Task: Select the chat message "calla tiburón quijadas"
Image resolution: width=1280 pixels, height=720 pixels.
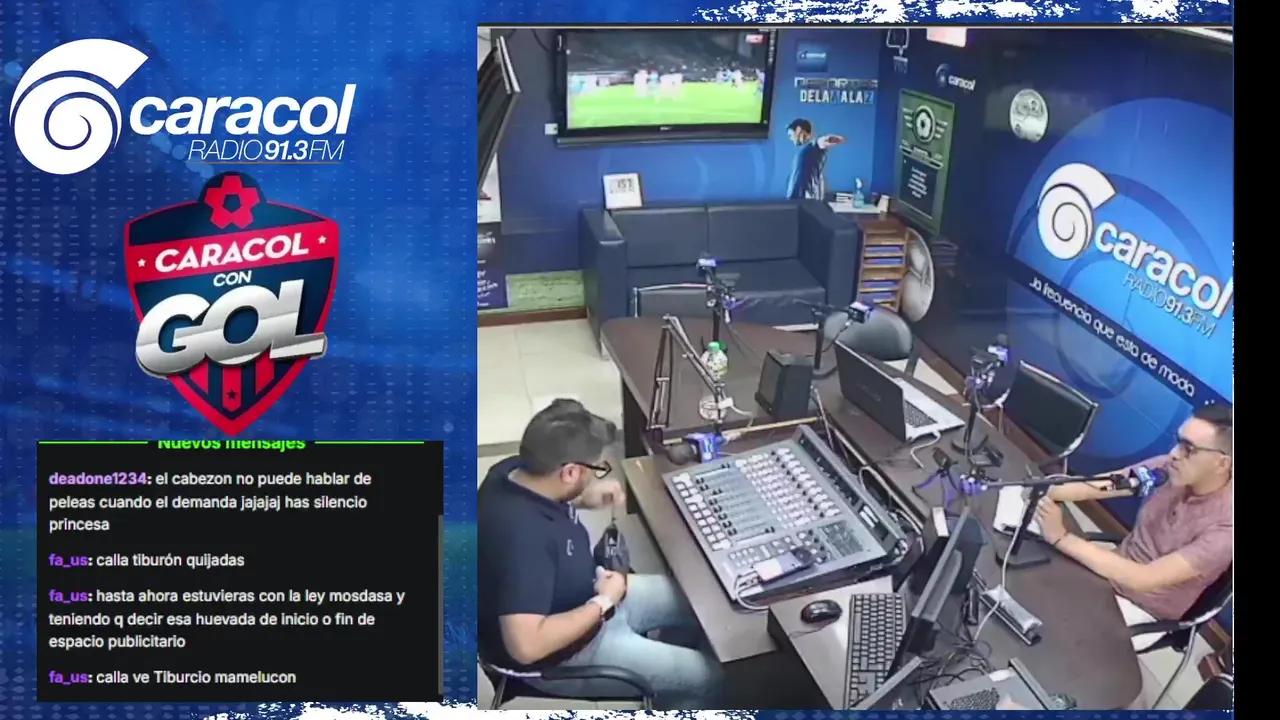Action: point(170,560)
